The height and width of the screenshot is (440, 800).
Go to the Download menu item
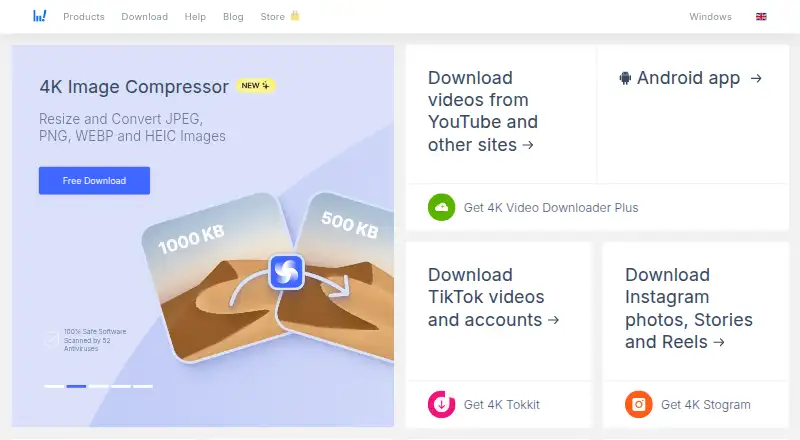tap(144, 17)
